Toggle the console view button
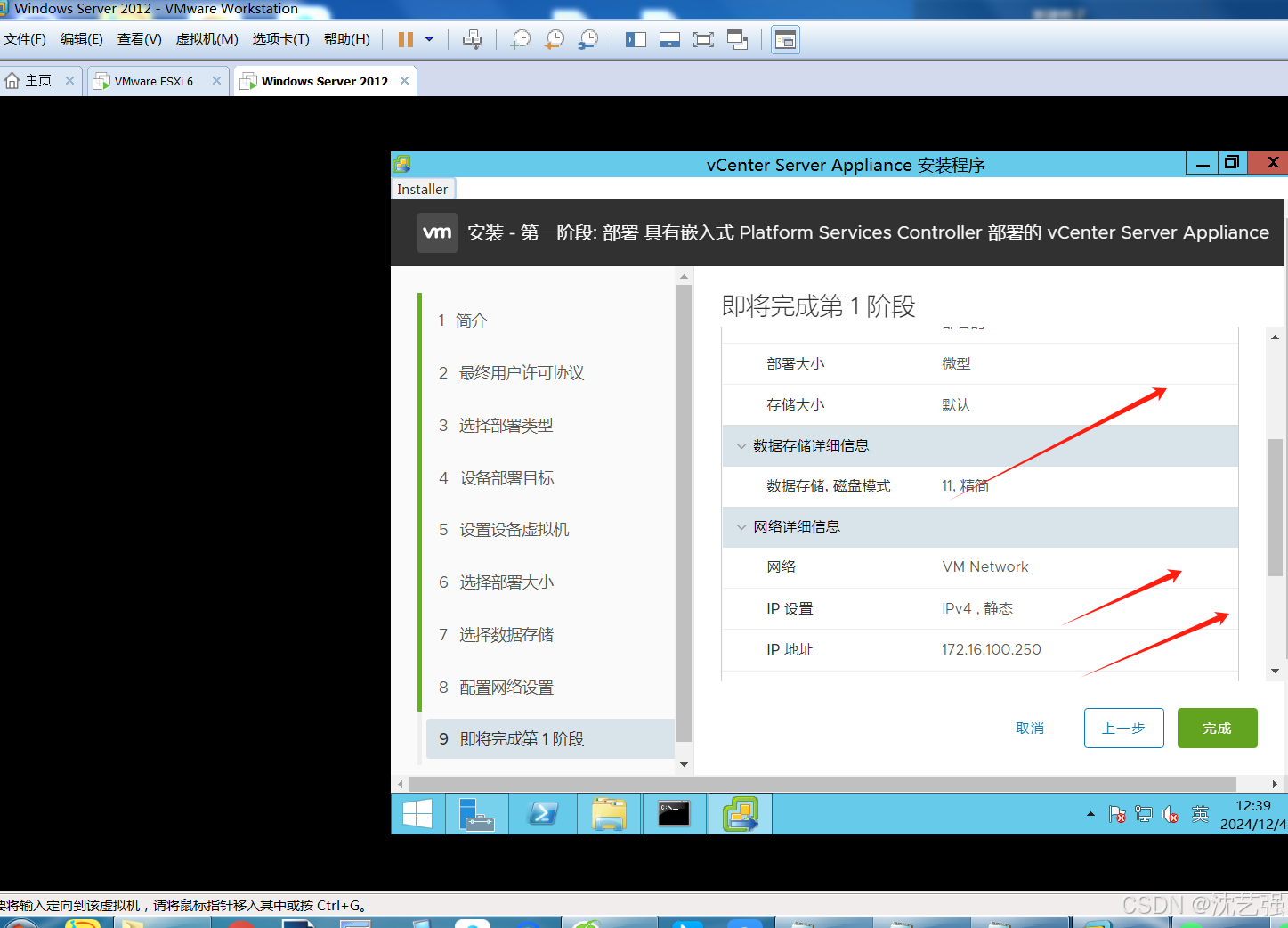 tap(785, 39)
